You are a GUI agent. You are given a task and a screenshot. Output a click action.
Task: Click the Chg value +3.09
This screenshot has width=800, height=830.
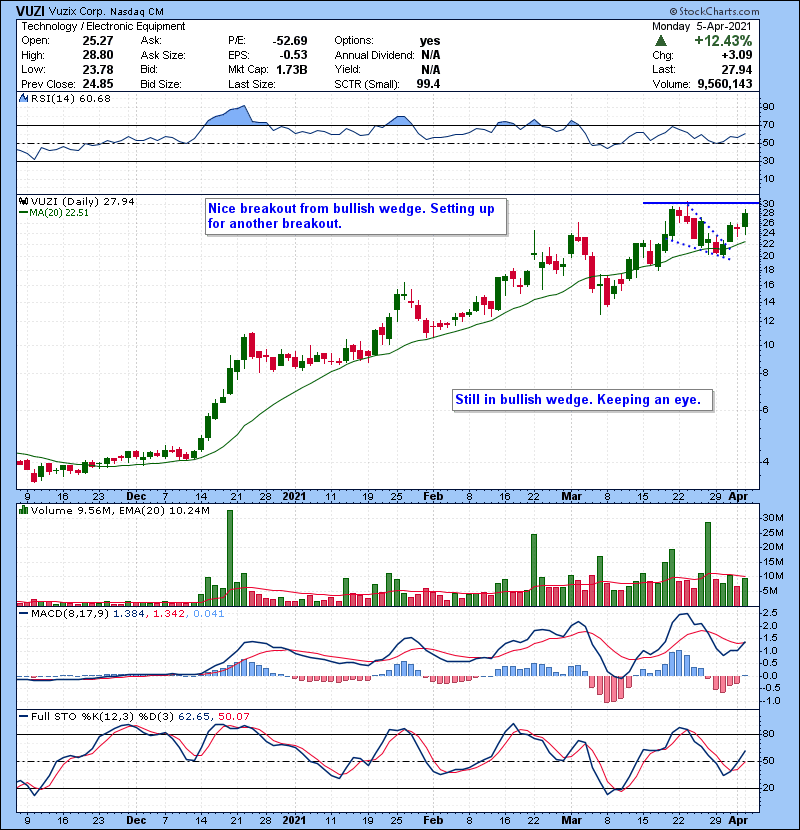[x=736, y=55]
